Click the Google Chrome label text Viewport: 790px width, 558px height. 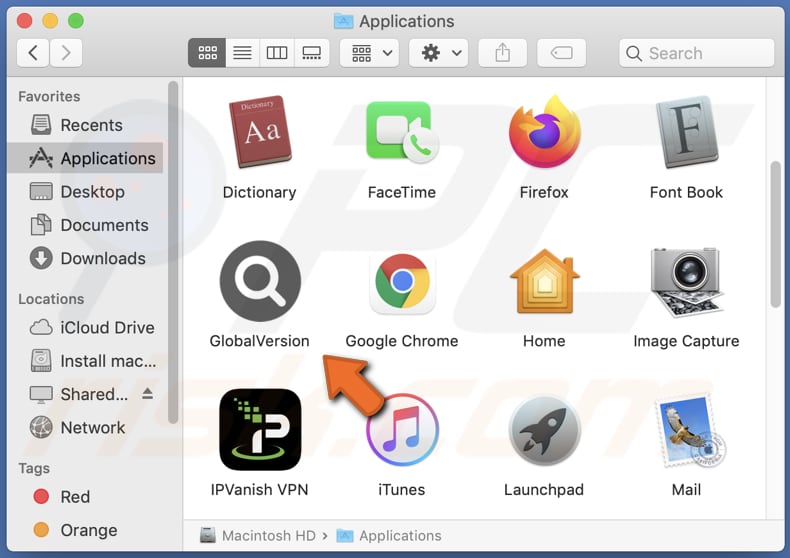402,341
